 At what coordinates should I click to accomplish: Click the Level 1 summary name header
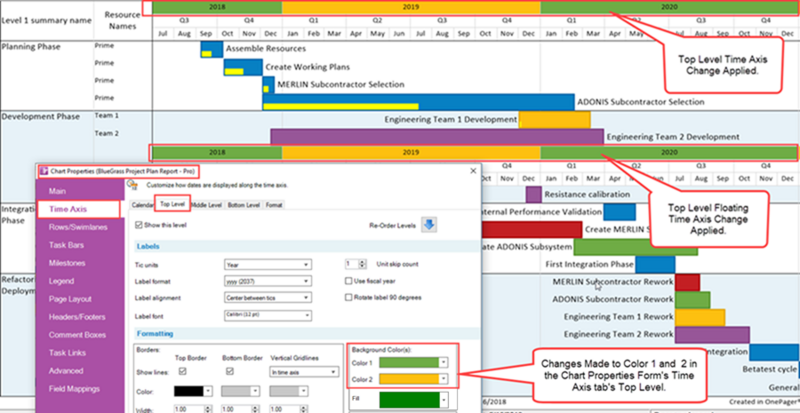point(46,20)
